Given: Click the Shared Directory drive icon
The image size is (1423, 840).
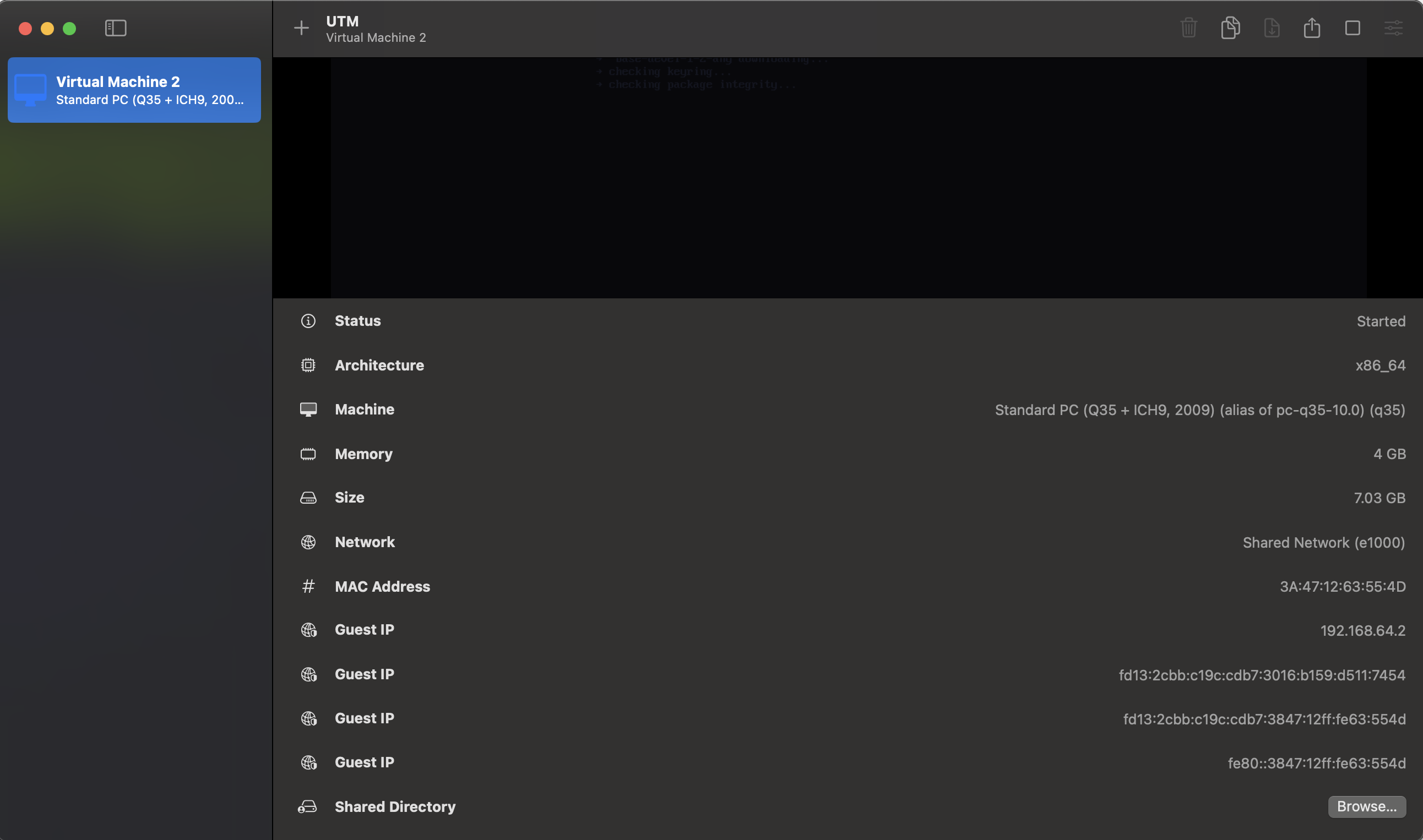Looking at the screenshot, I should [307, 806].
